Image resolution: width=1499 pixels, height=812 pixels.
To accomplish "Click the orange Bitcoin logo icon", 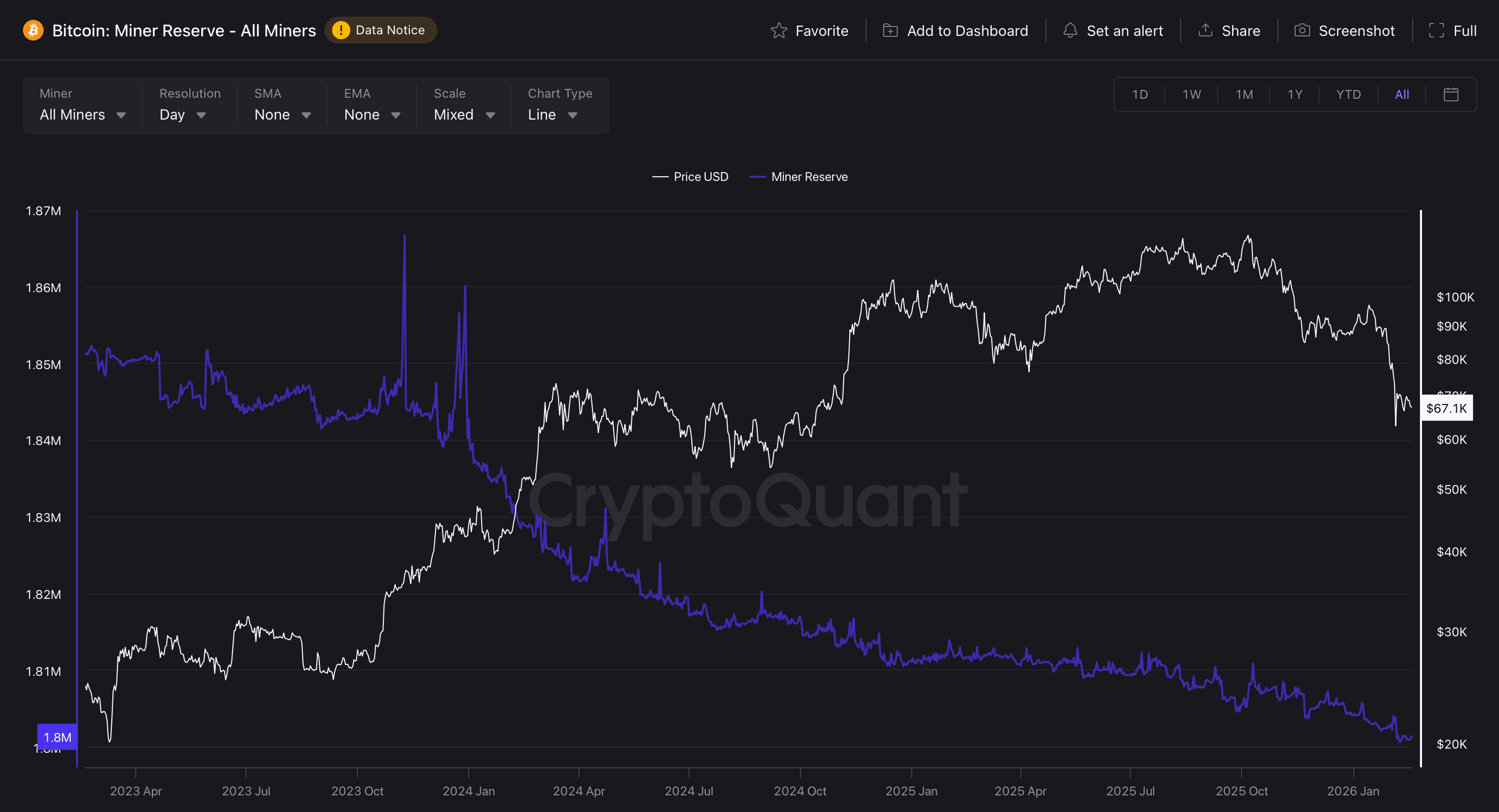I will coord(33,30).
